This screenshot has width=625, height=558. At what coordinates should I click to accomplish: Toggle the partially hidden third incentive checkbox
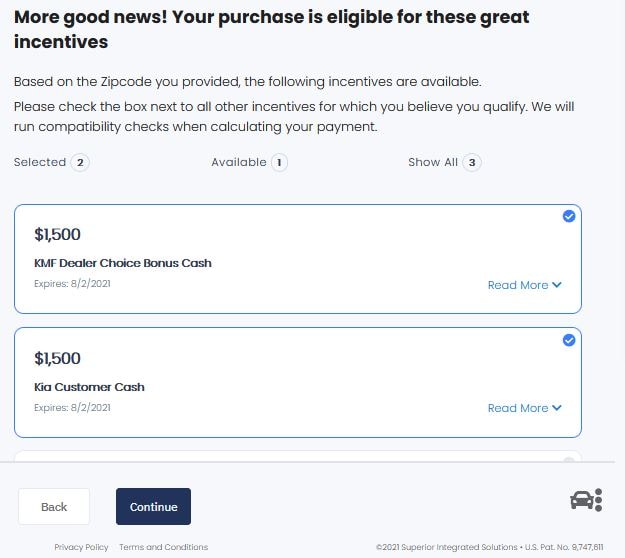point(569,460)
